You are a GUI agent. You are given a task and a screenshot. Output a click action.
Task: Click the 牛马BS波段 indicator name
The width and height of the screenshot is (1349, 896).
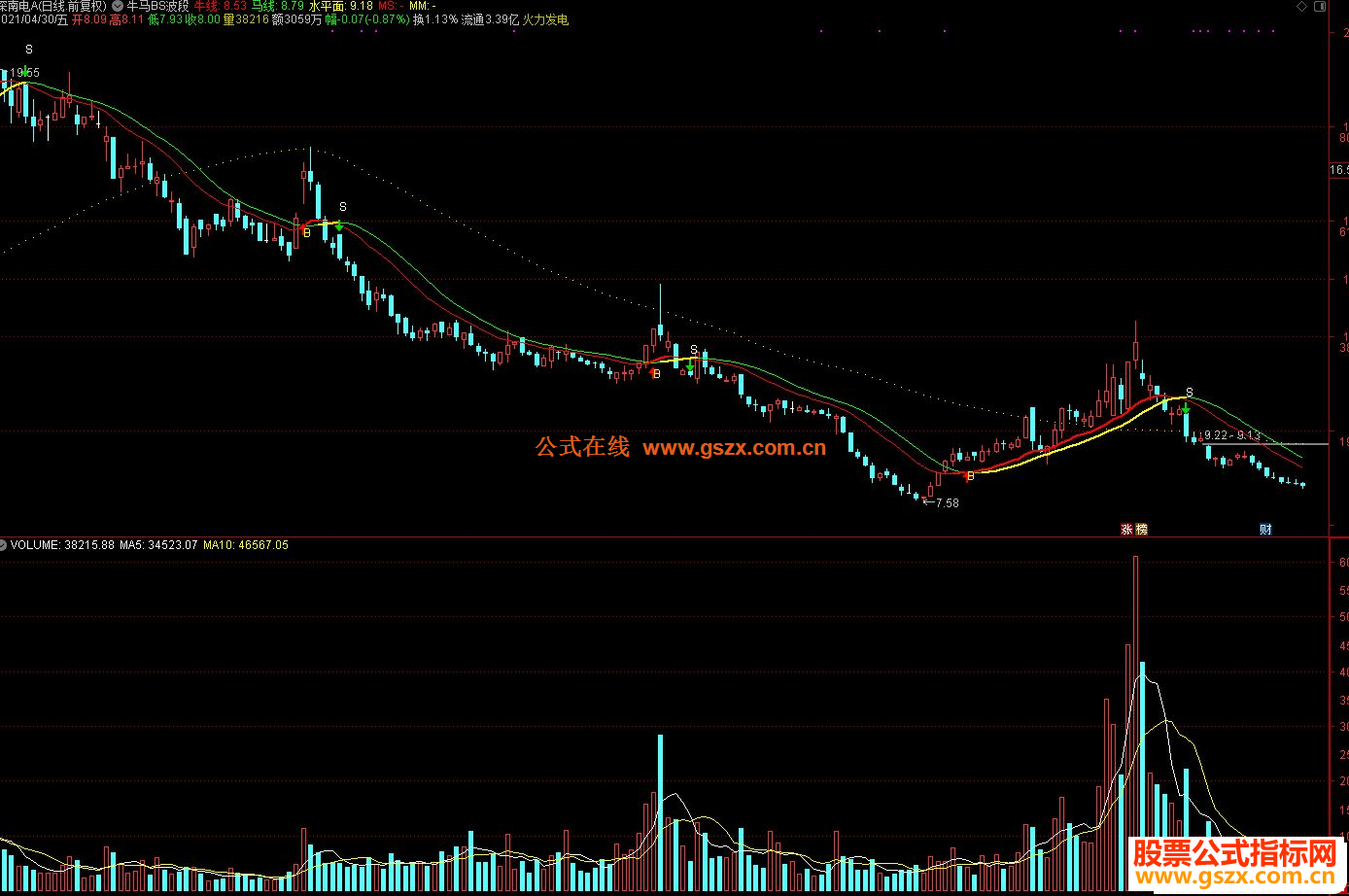click(157, 6)
